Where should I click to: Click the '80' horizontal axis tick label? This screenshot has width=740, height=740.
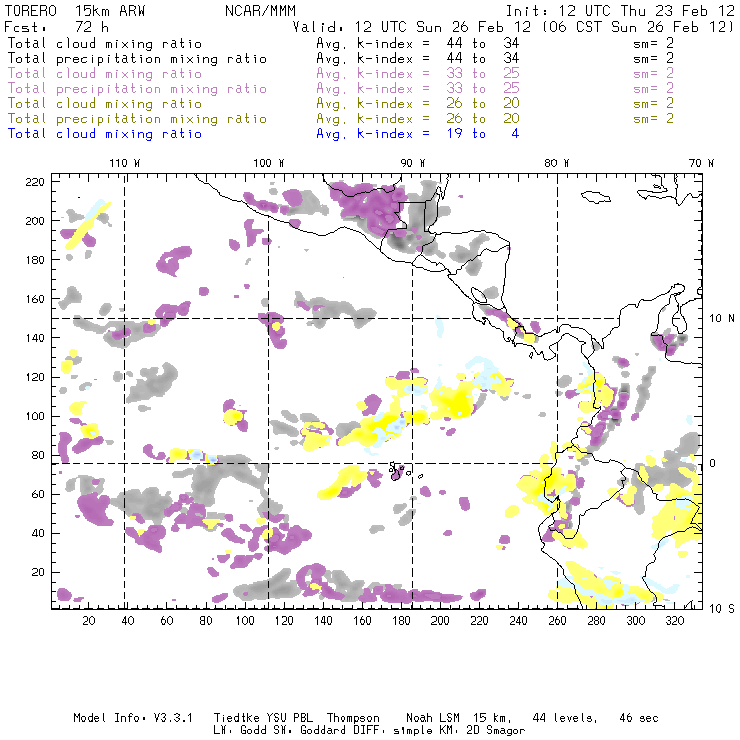tap(206, 621)
